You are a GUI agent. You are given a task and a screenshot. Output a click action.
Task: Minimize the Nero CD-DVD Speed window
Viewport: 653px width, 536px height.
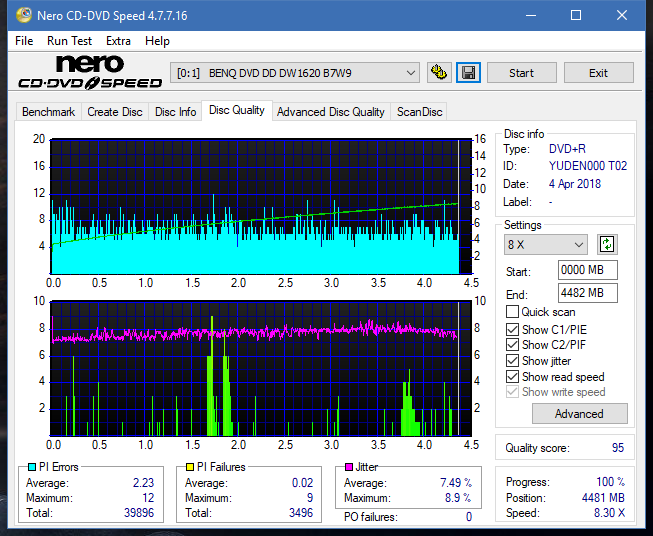coord(531,15)
